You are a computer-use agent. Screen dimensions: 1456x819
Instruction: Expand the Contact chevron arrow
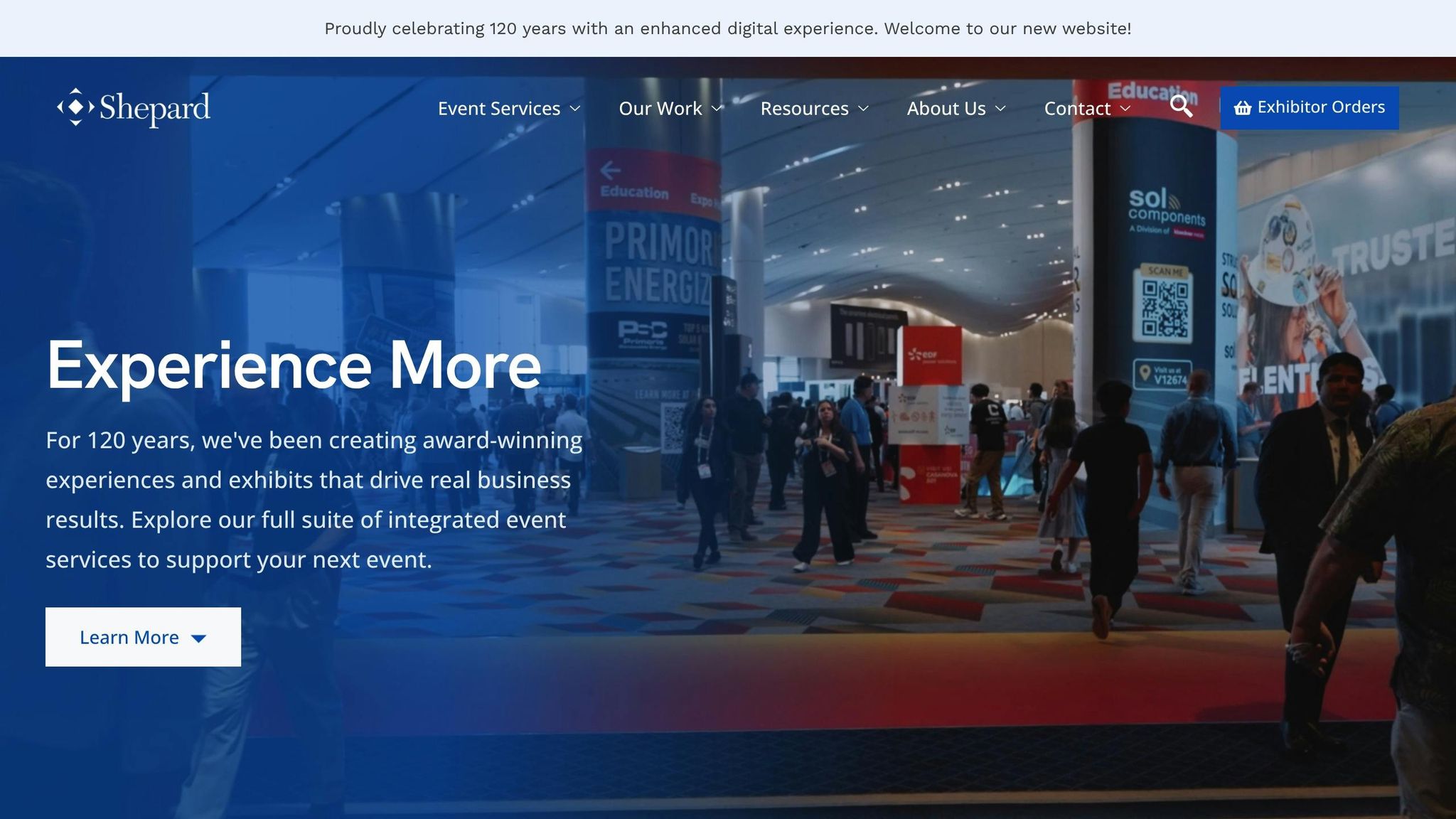[x=1125, y=109]
